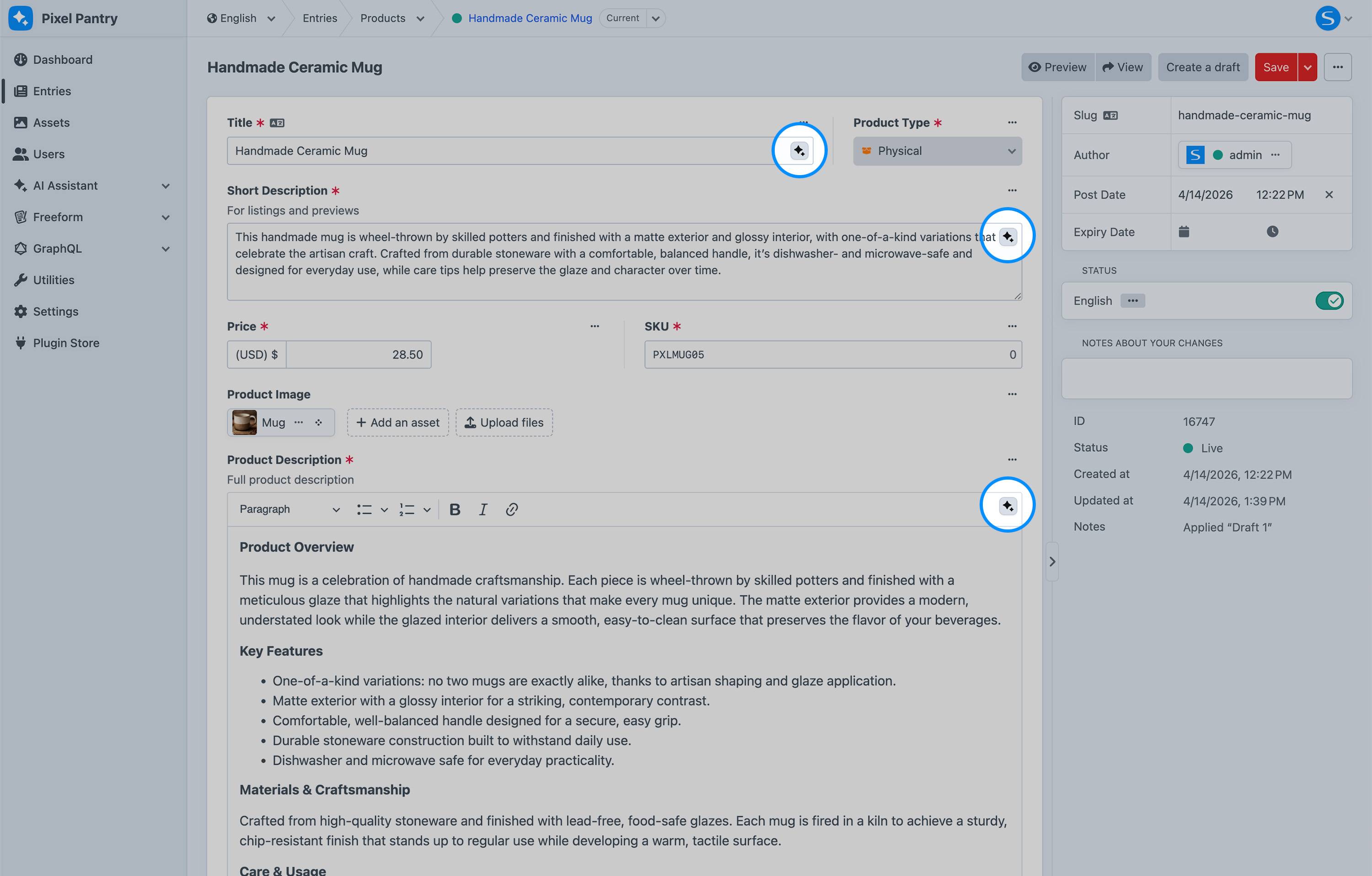Insert link via editor toolbar icon

512,509
